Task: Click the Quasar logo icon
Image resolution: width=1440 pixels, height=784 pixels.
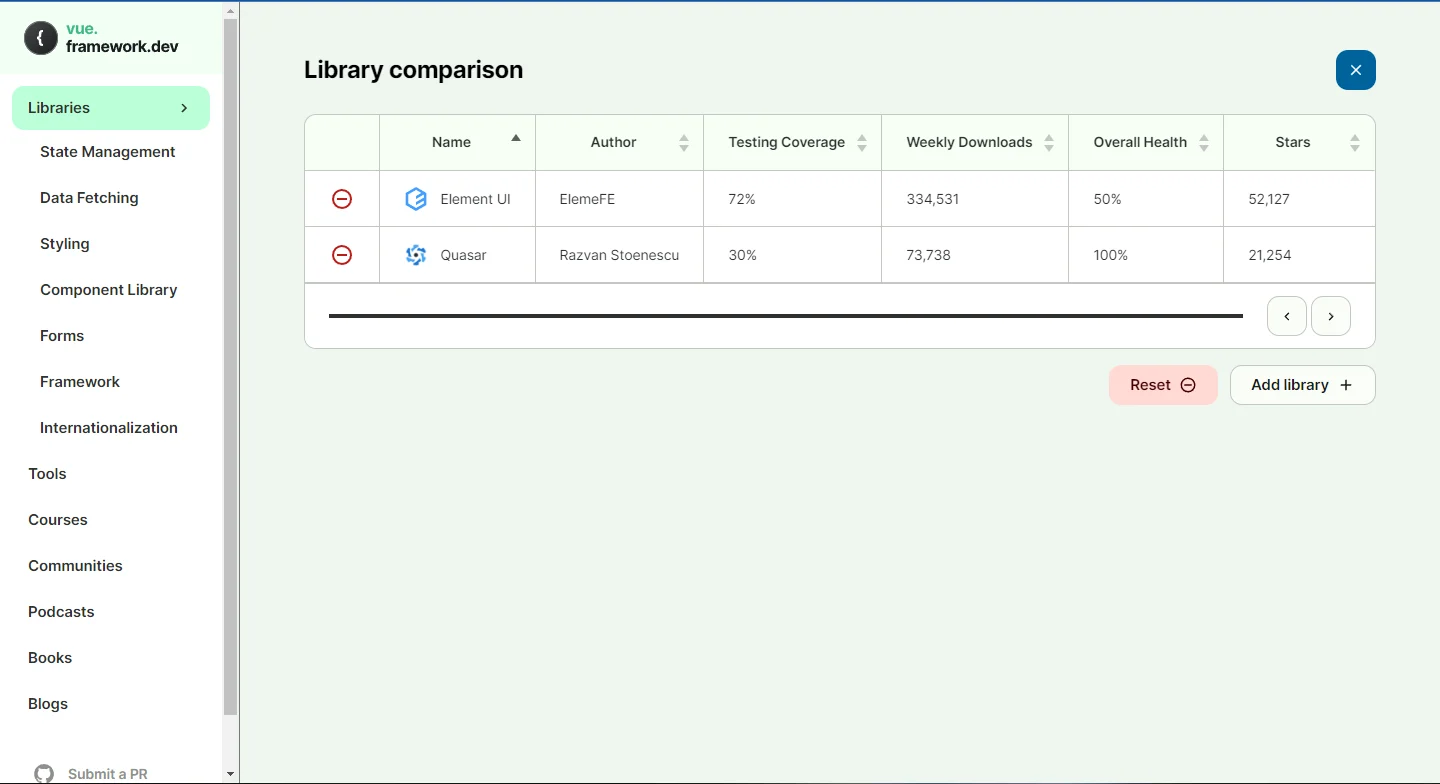Action: (x=415, y=255)
